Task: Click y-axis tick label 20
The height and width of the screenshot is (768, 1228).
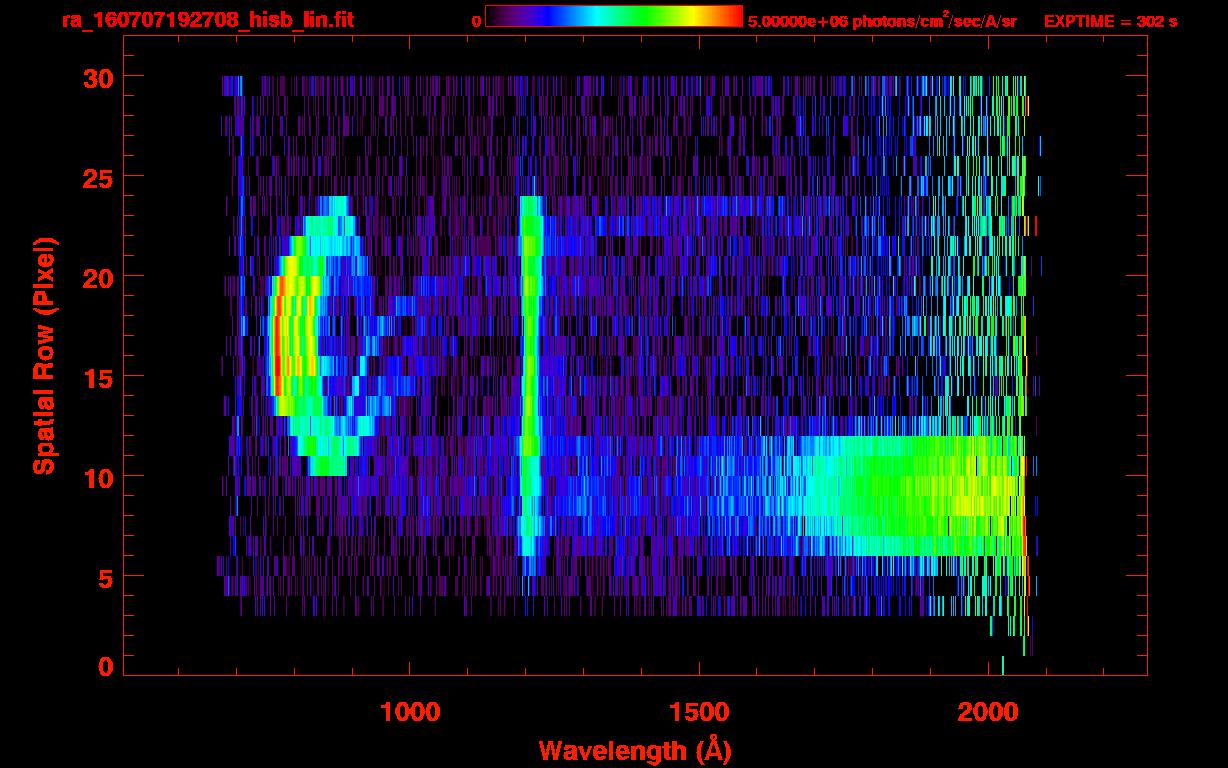Action: 97,277
